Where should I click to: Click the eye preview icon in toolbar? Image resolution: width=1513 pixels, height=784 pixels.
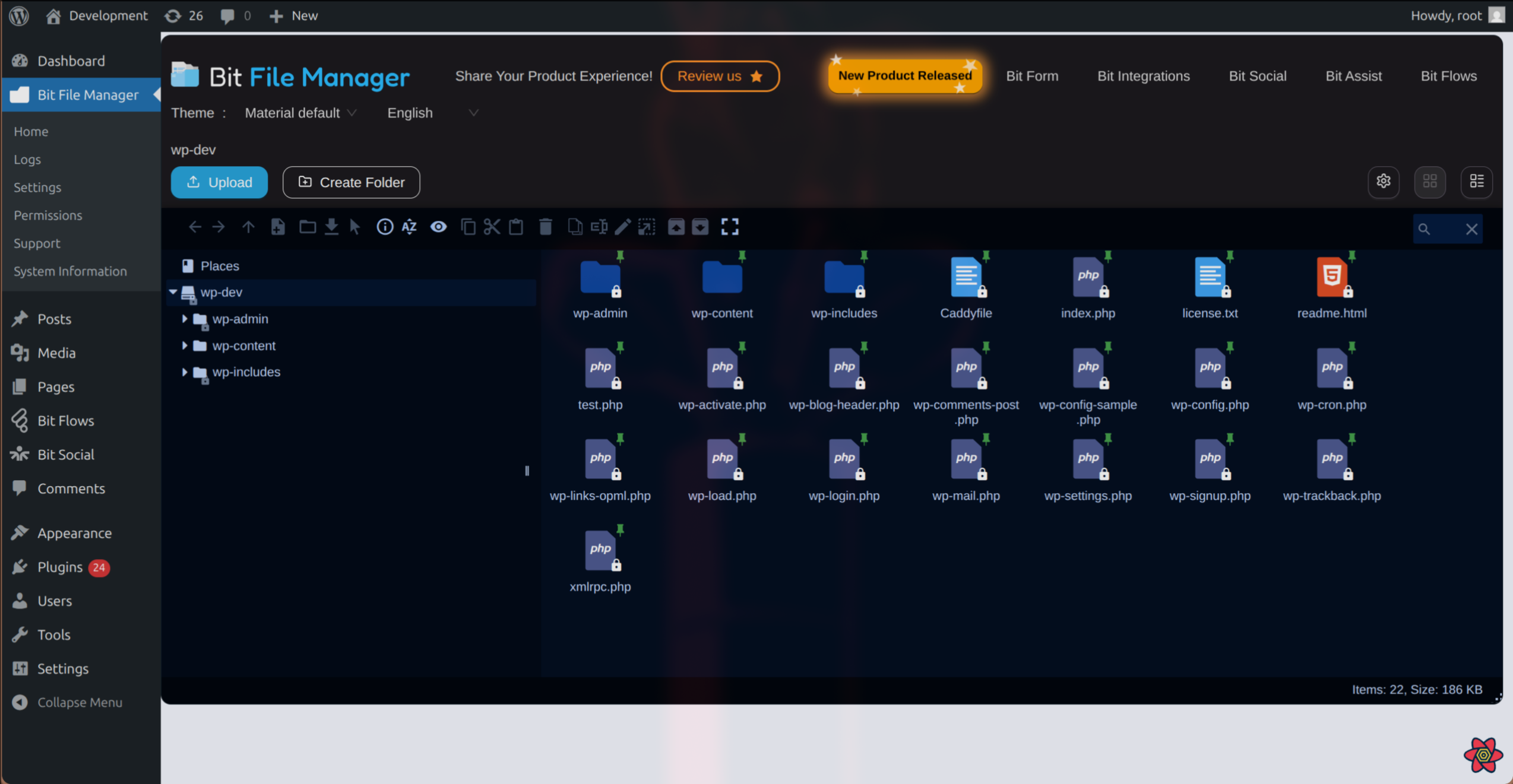click(438, 227)
